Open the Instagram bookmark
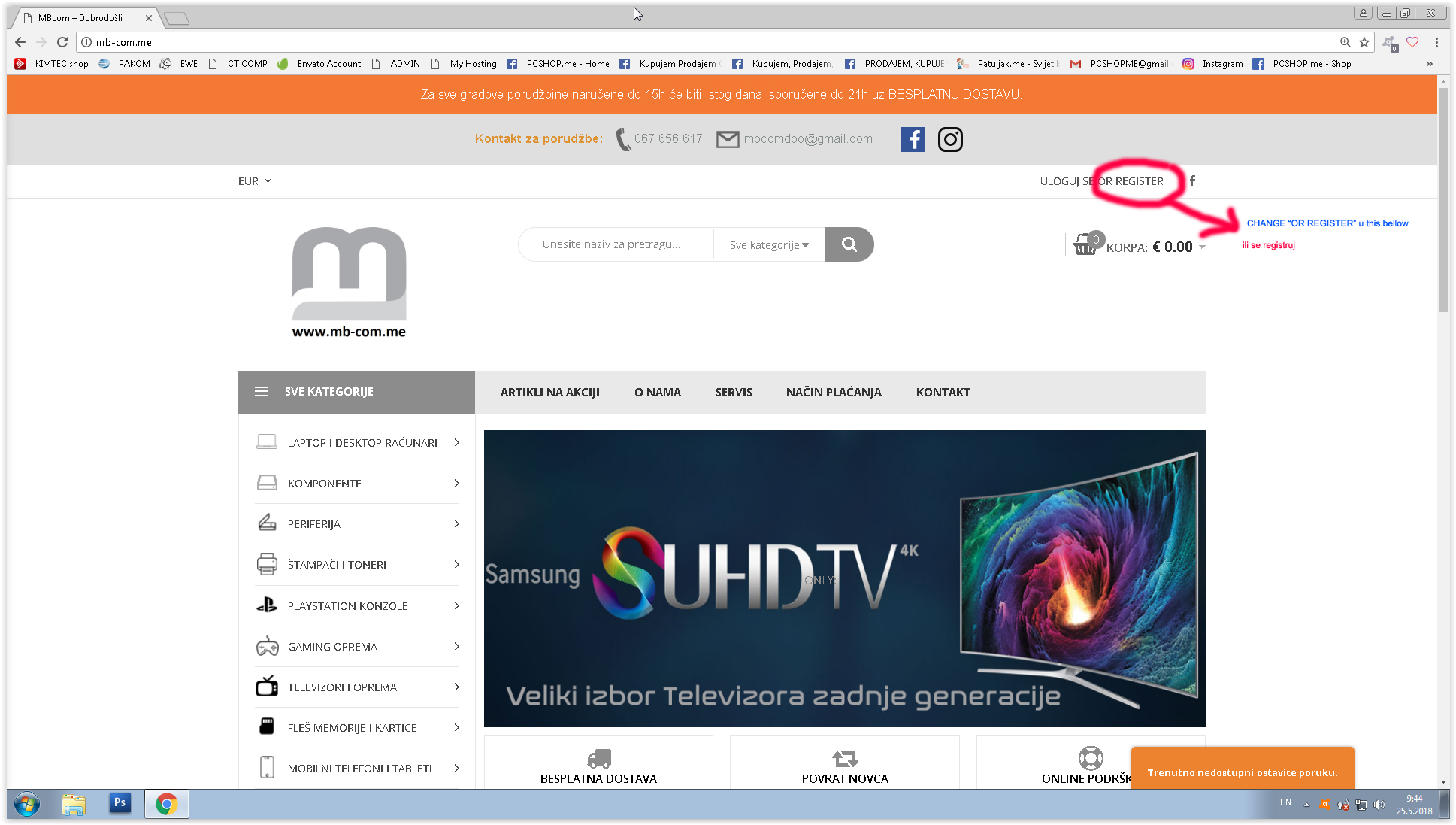 point(1212,64)
